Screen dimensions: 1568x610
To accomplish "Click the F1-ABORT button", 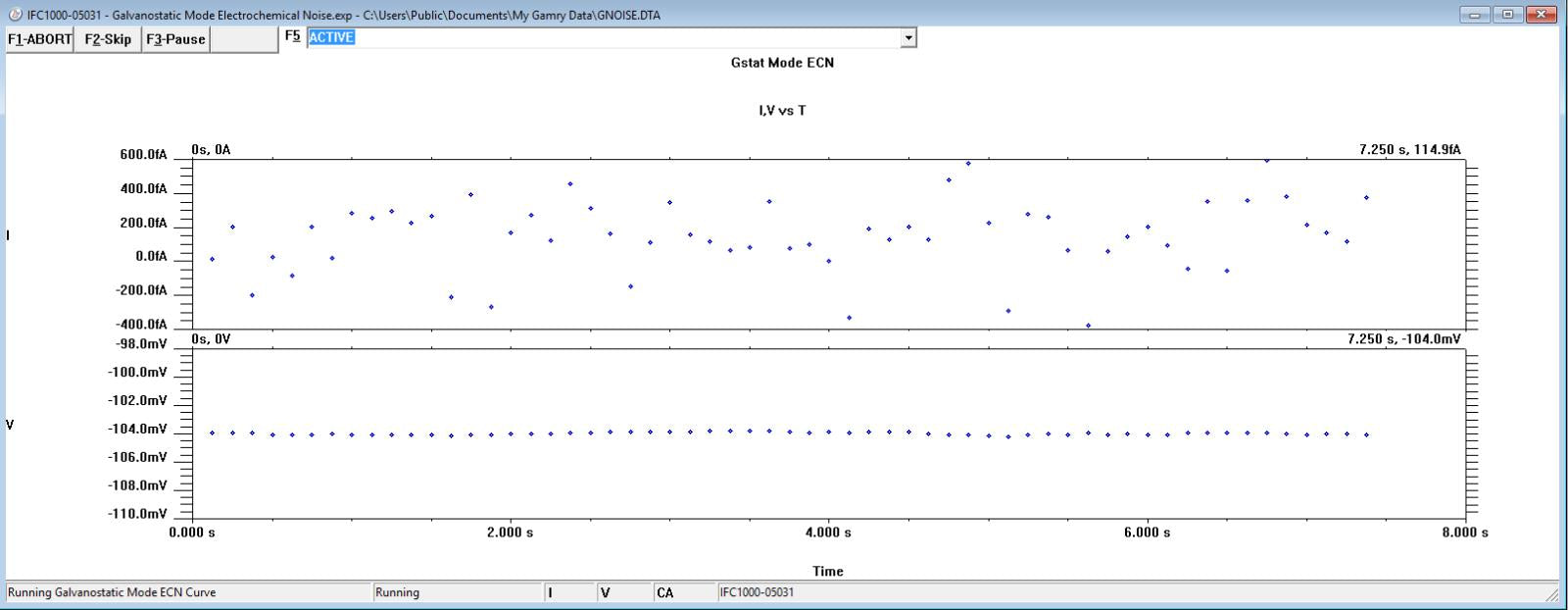I will (39, 39).
